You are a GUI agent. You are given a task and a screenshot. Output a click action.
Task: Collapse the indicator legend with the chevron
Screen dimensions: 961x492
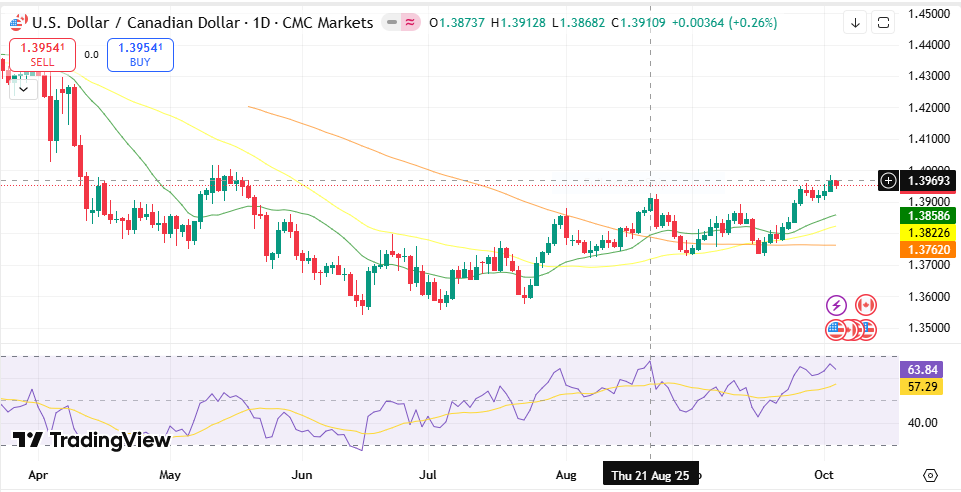coord(25,88)
